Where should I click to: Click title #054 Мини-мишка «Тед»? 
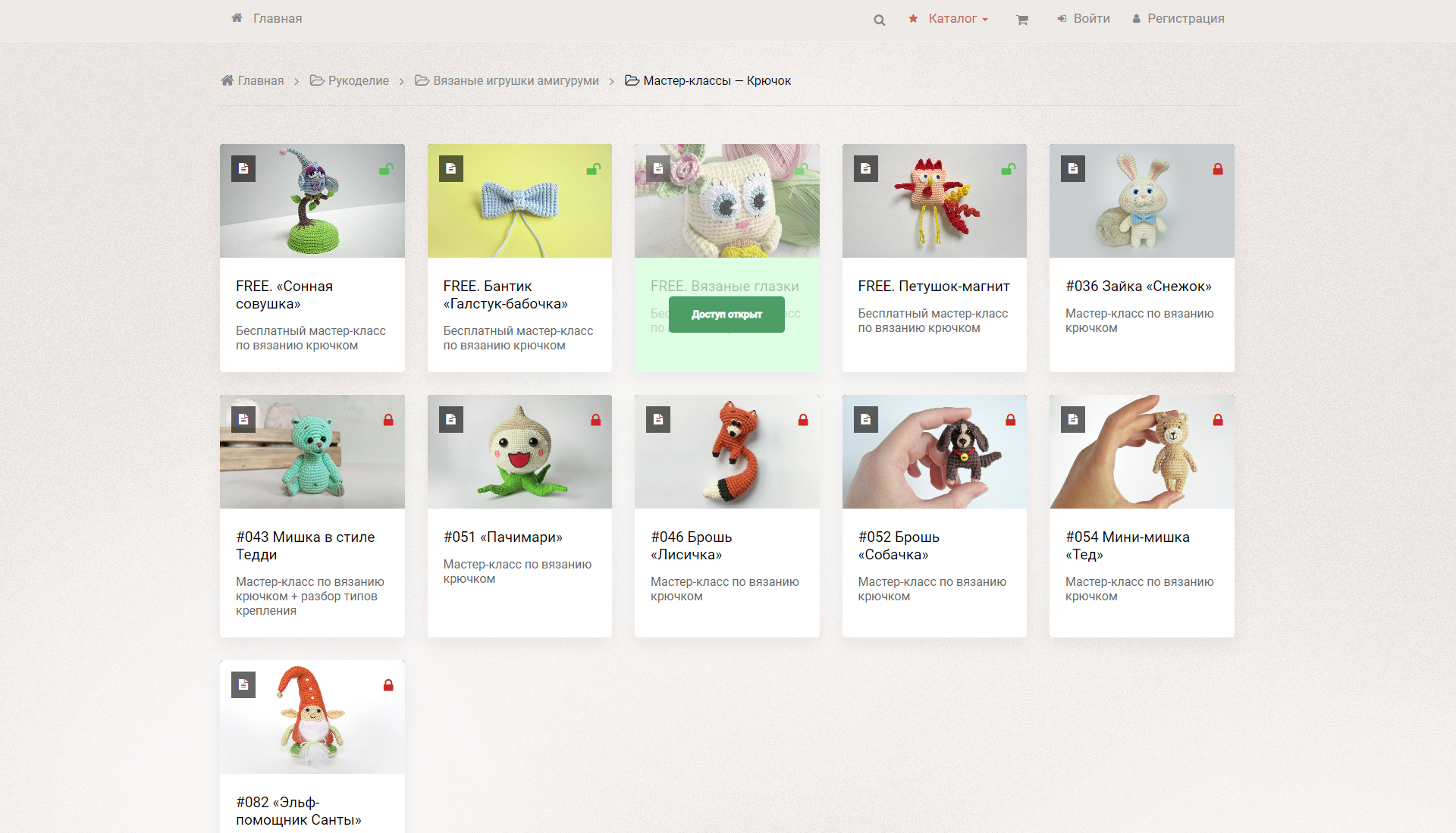tap(1128, 546)
